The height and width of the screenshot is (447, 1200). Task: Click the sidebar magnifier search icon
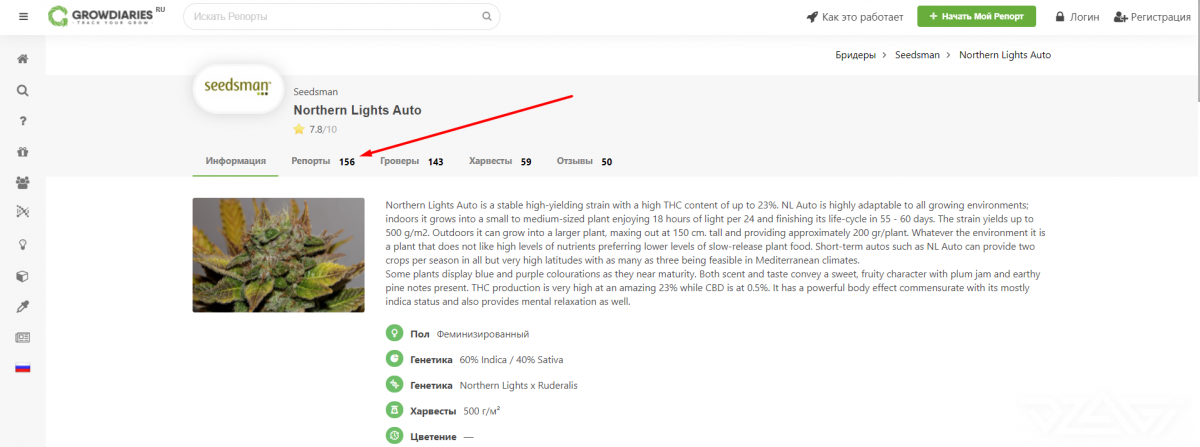(x=23, y=90)
